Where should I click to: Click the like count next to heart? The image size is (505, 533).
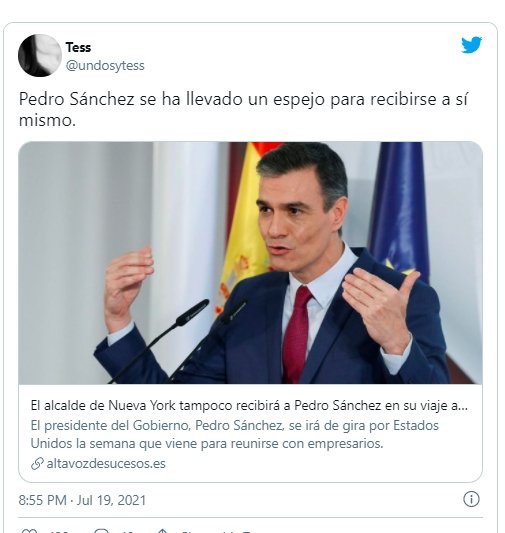[x=60, y=532]
